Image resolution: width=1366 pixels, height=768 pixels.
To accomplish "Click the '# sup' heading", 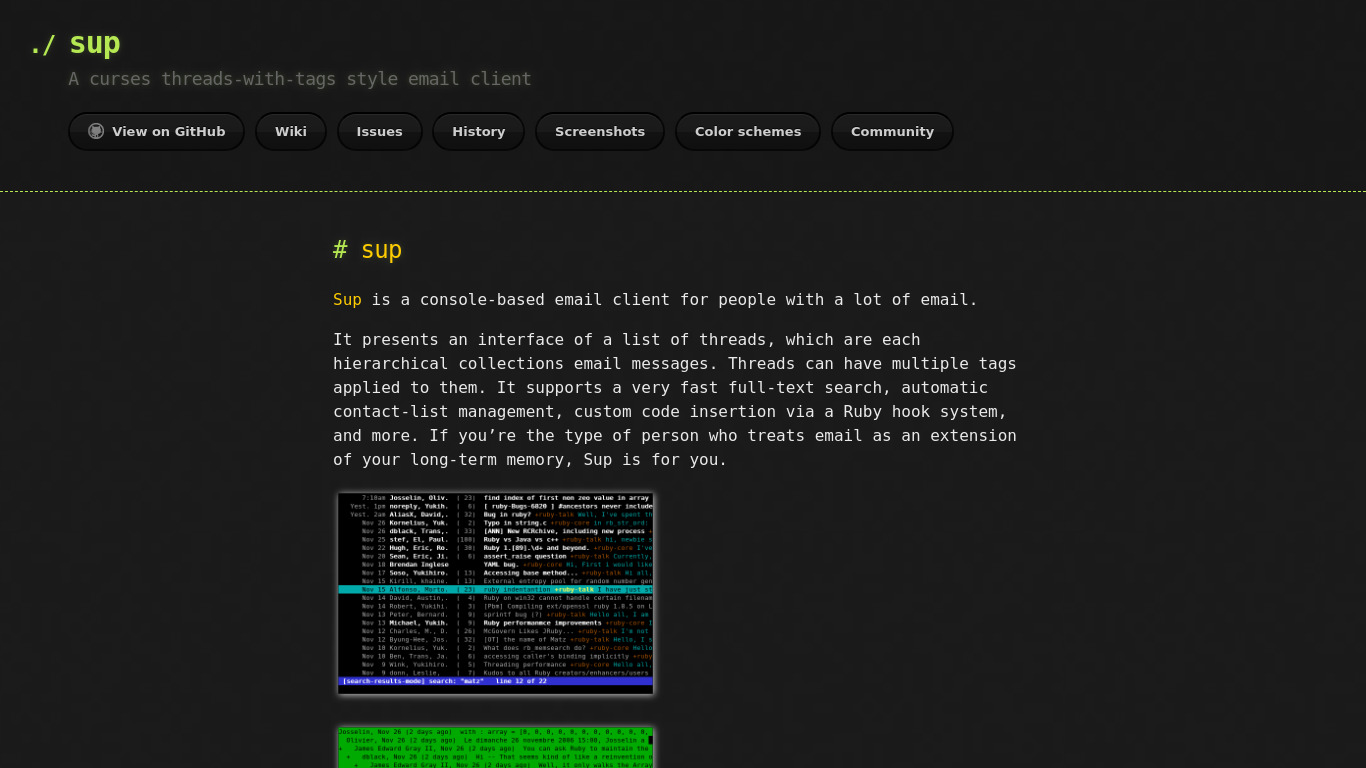I will (x=367, y=250).
